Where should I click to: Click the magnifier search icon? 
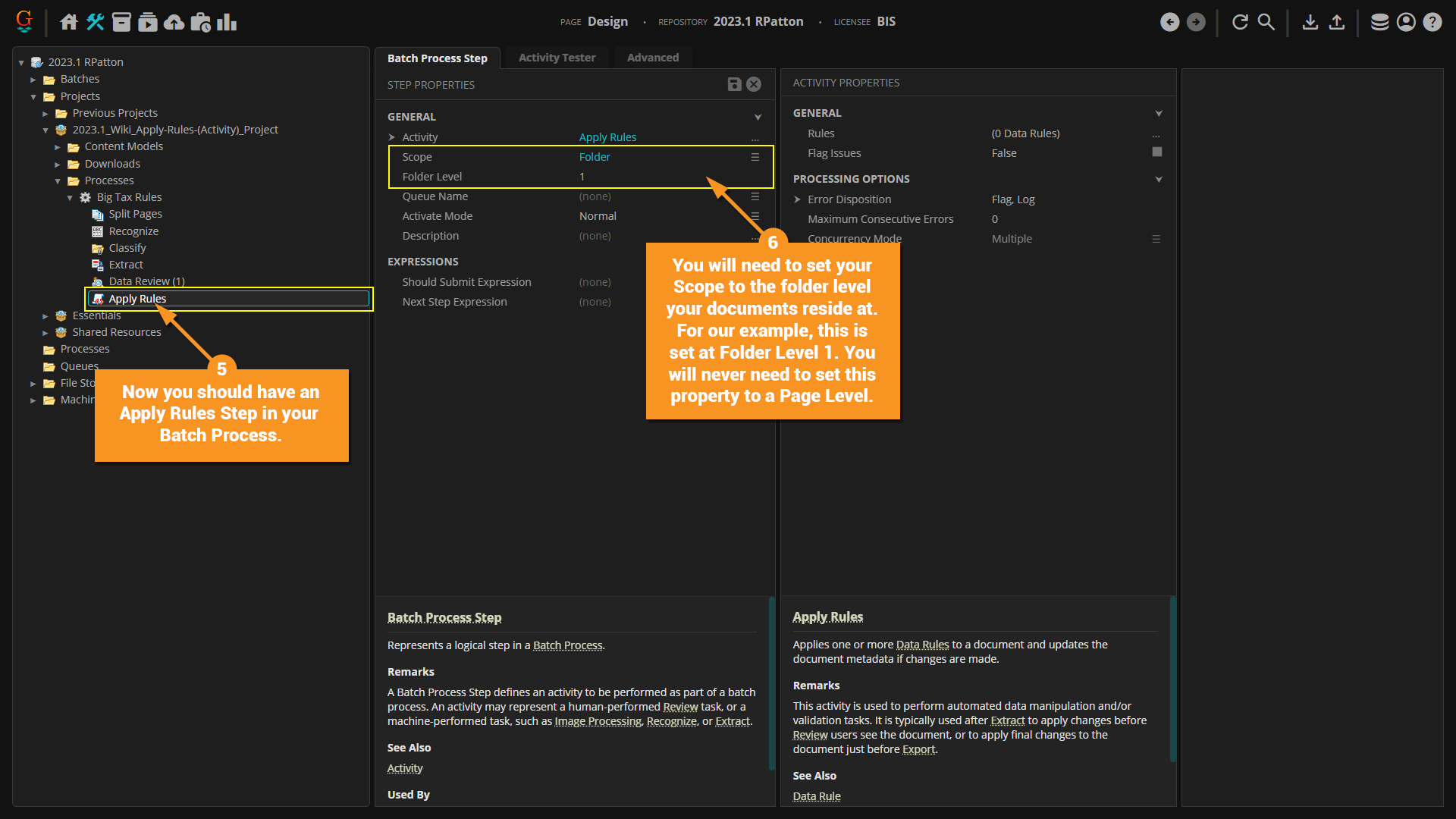point(1266,22)
